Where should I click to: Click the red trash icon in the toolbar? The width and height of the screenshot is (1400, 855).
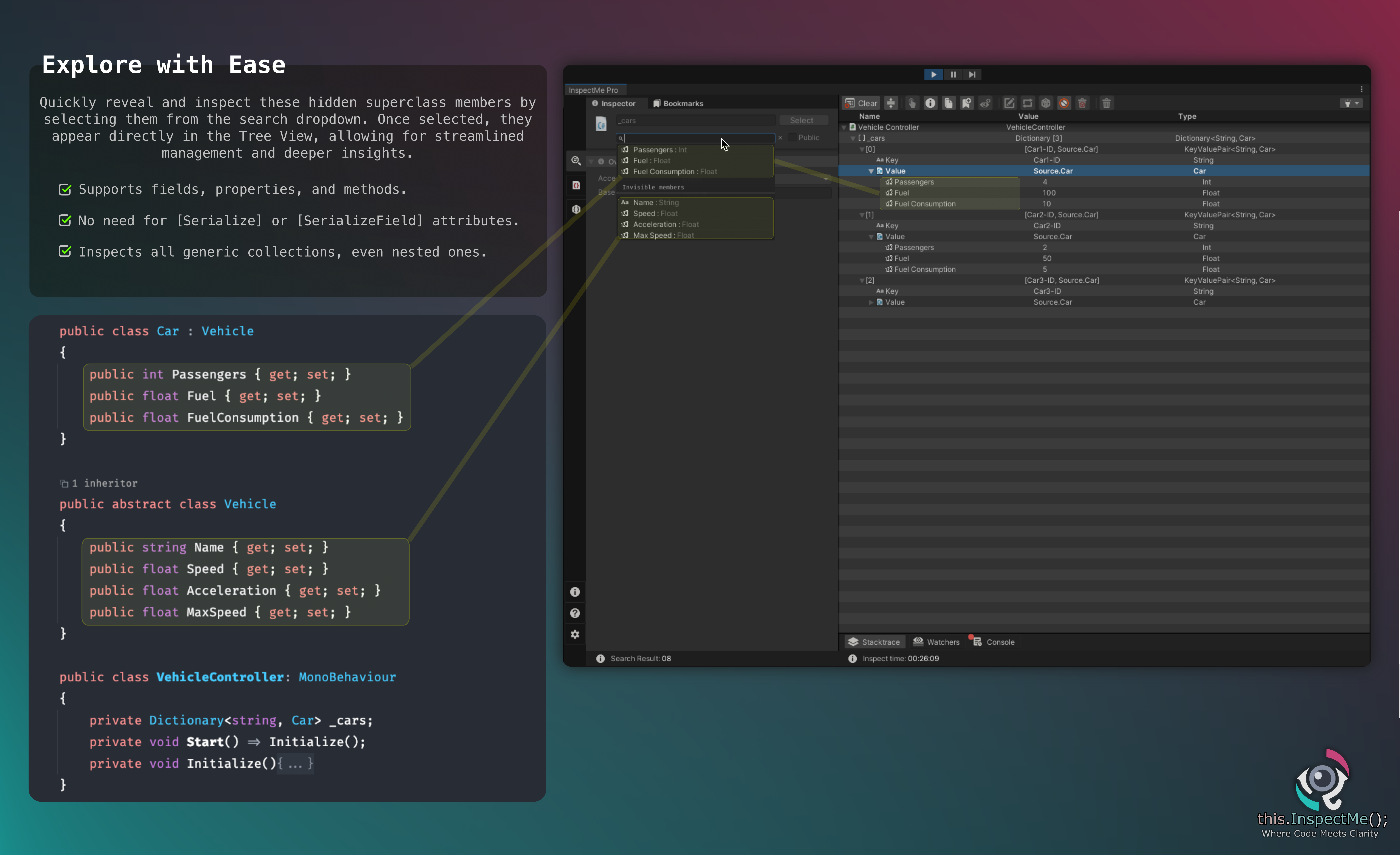pos(1082,103)
